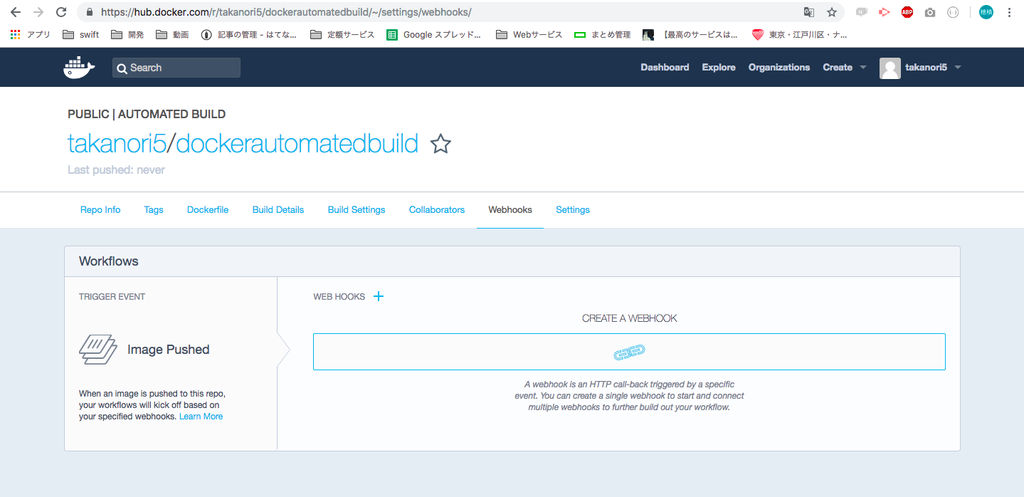The height and width of the screenshot is (497, 1024).
Task: Click the Docker whale logo
Action: (x=79, y=67)
